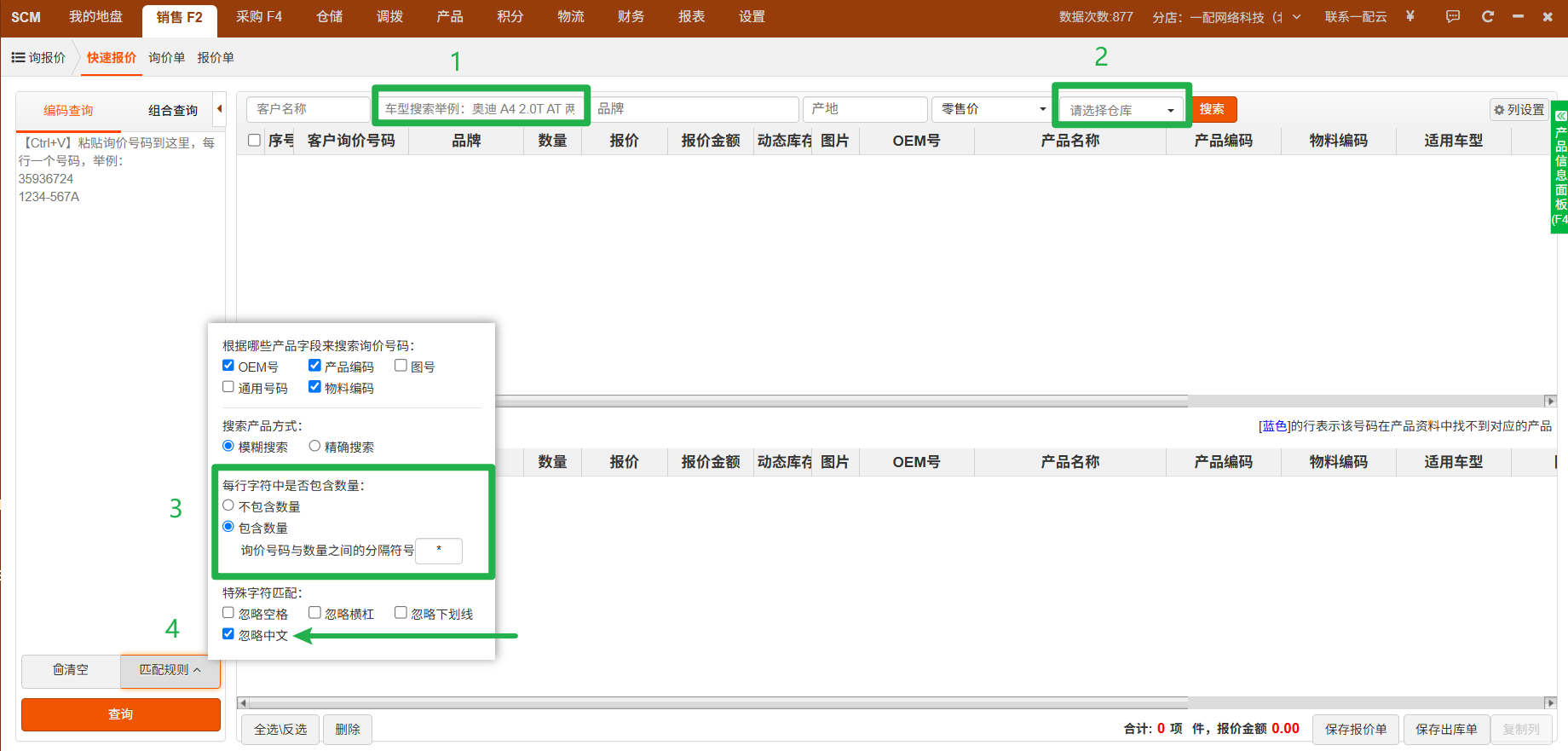
Task: Click the 车型搜索 vehicle model input field
Action: tap(481, 109)
